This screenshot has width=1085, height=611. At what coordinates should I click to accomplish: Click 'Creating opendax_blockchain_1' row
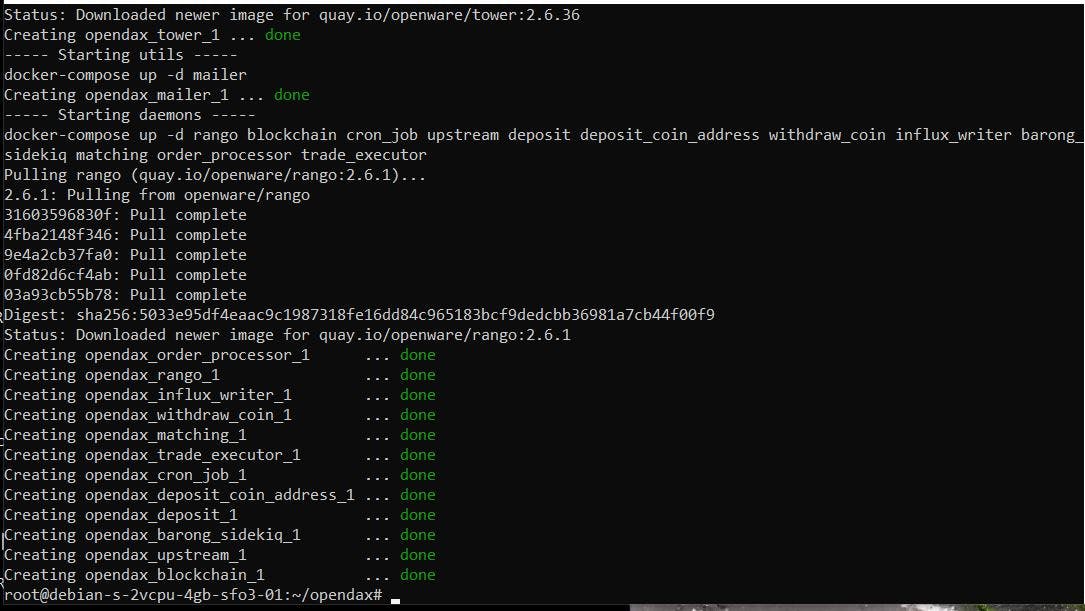(219, 576)
